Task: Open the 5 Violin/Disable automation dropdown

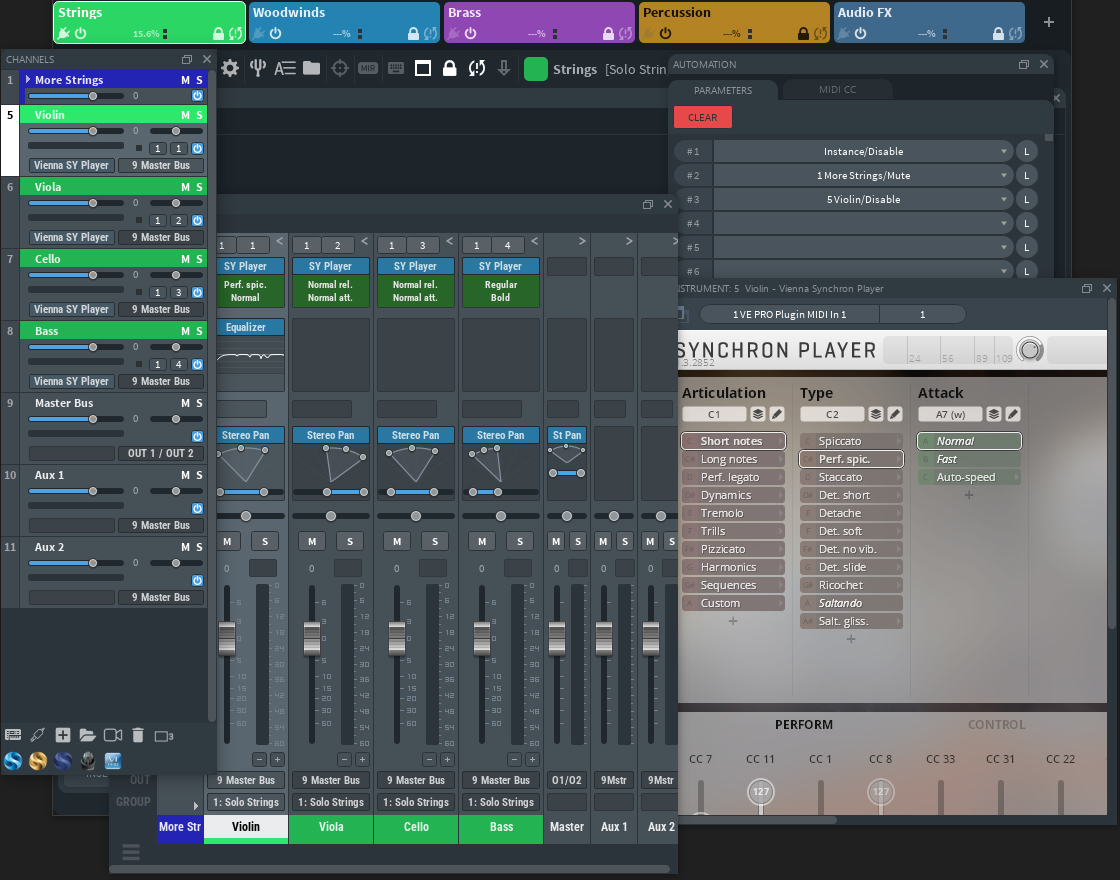Action: [863, 200]
